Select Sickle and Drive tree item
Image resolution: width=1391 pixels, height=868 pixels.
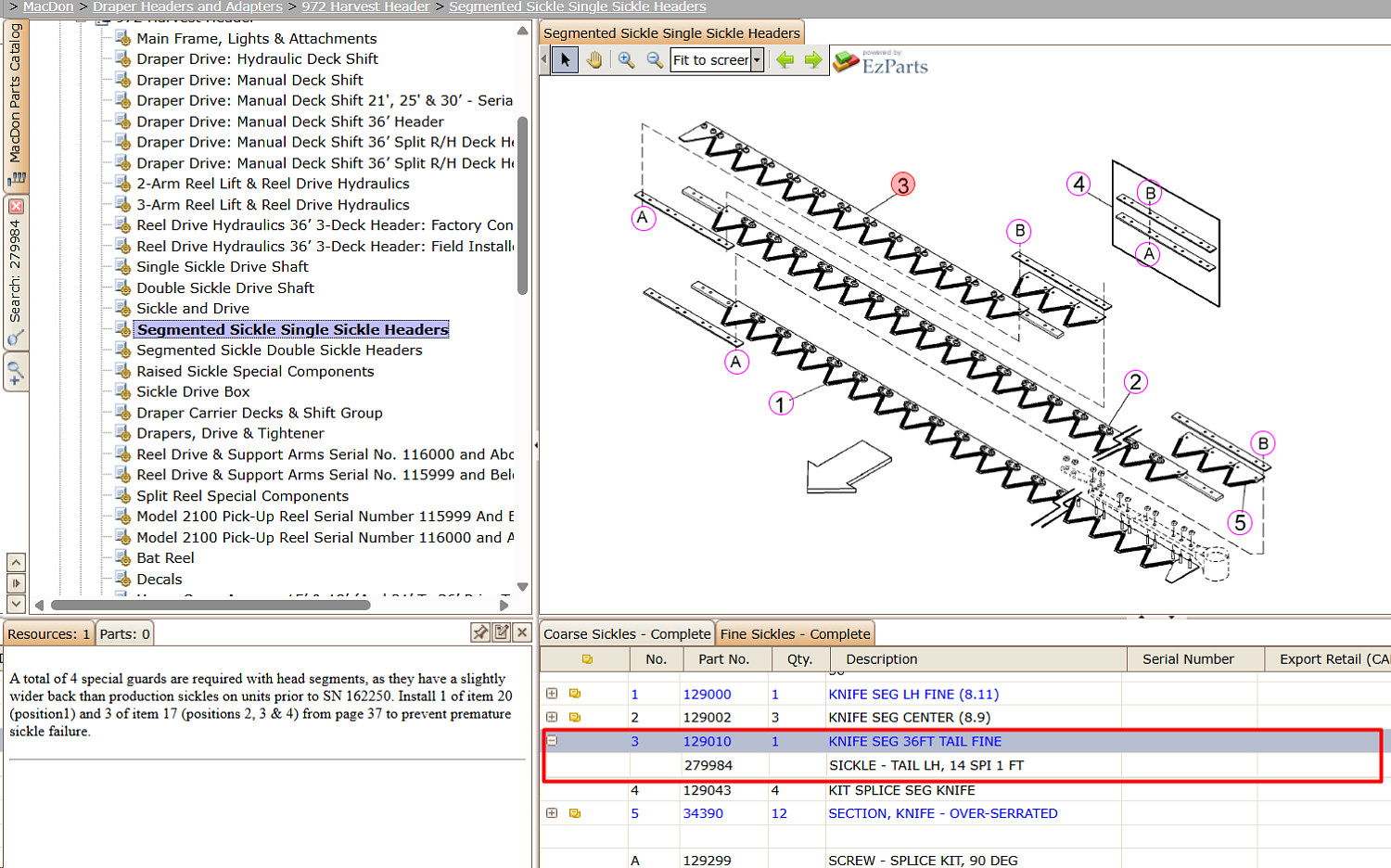click(x=193, y=309)
